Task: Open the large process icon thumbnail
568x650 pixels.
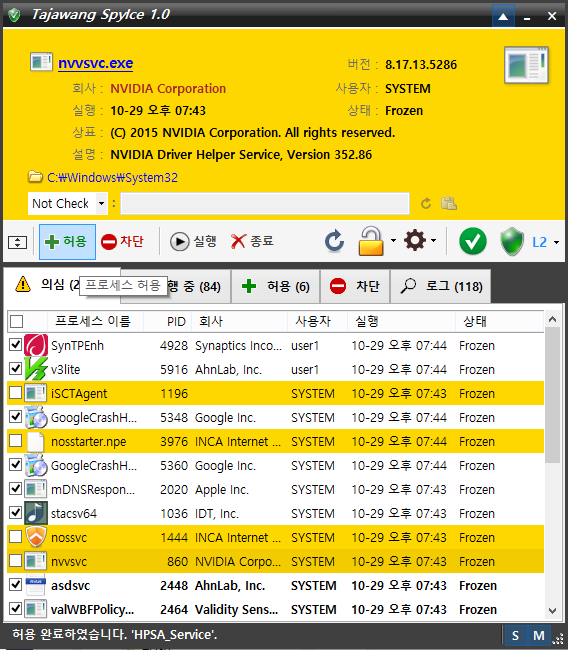Action: pyautogui.click(x=527, y=65)
